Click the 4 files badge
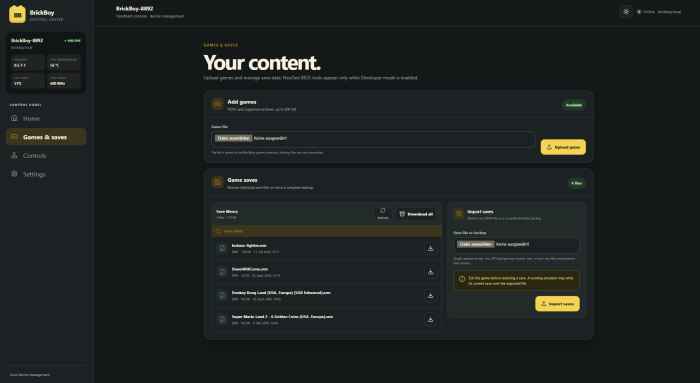The height and width of the screenshot is (383, 700). tap(576, 183)
